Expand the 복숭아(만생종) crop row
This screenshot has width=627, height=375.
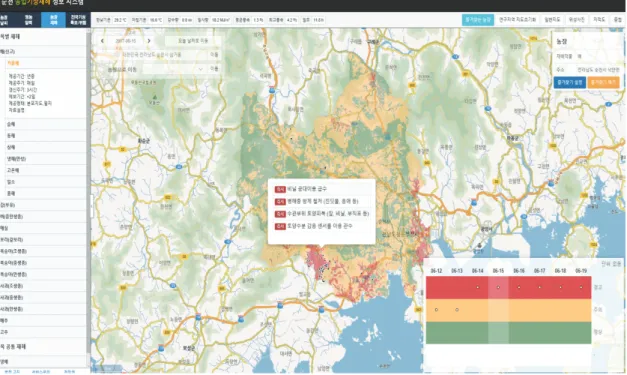click(x=43, y=275)
